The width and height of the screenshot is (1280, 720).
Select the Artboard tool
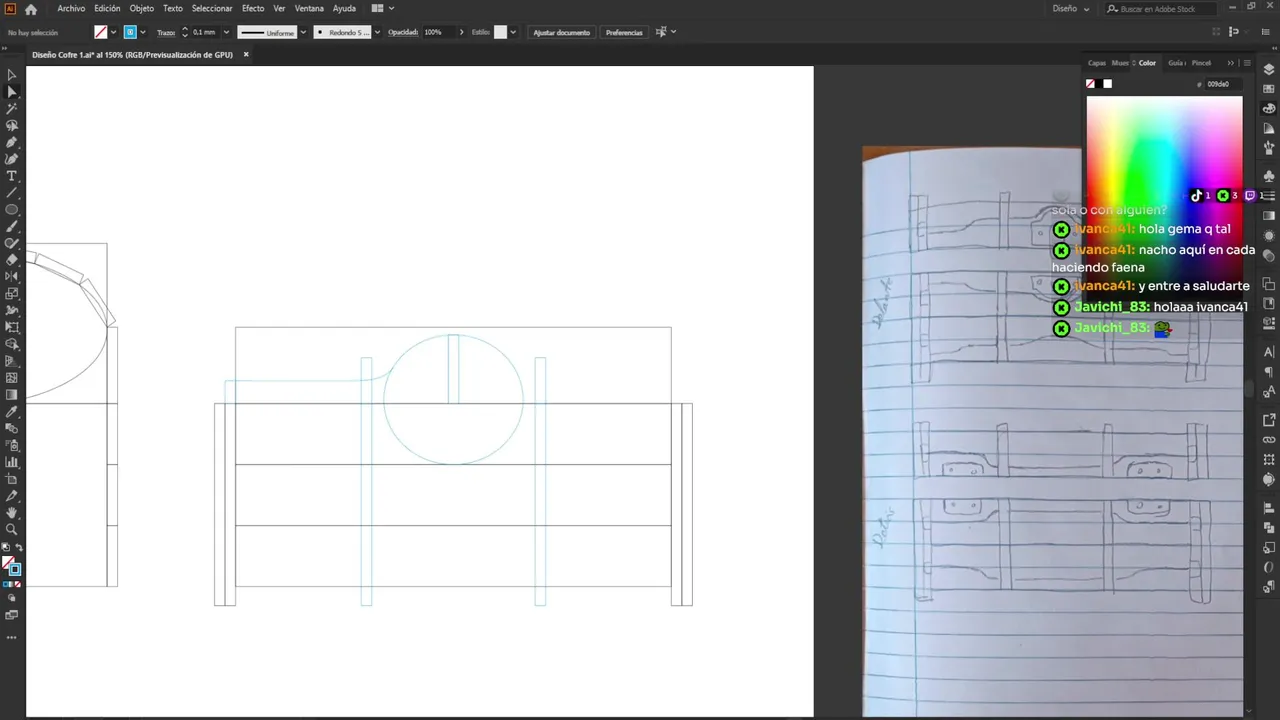point(12,479)
